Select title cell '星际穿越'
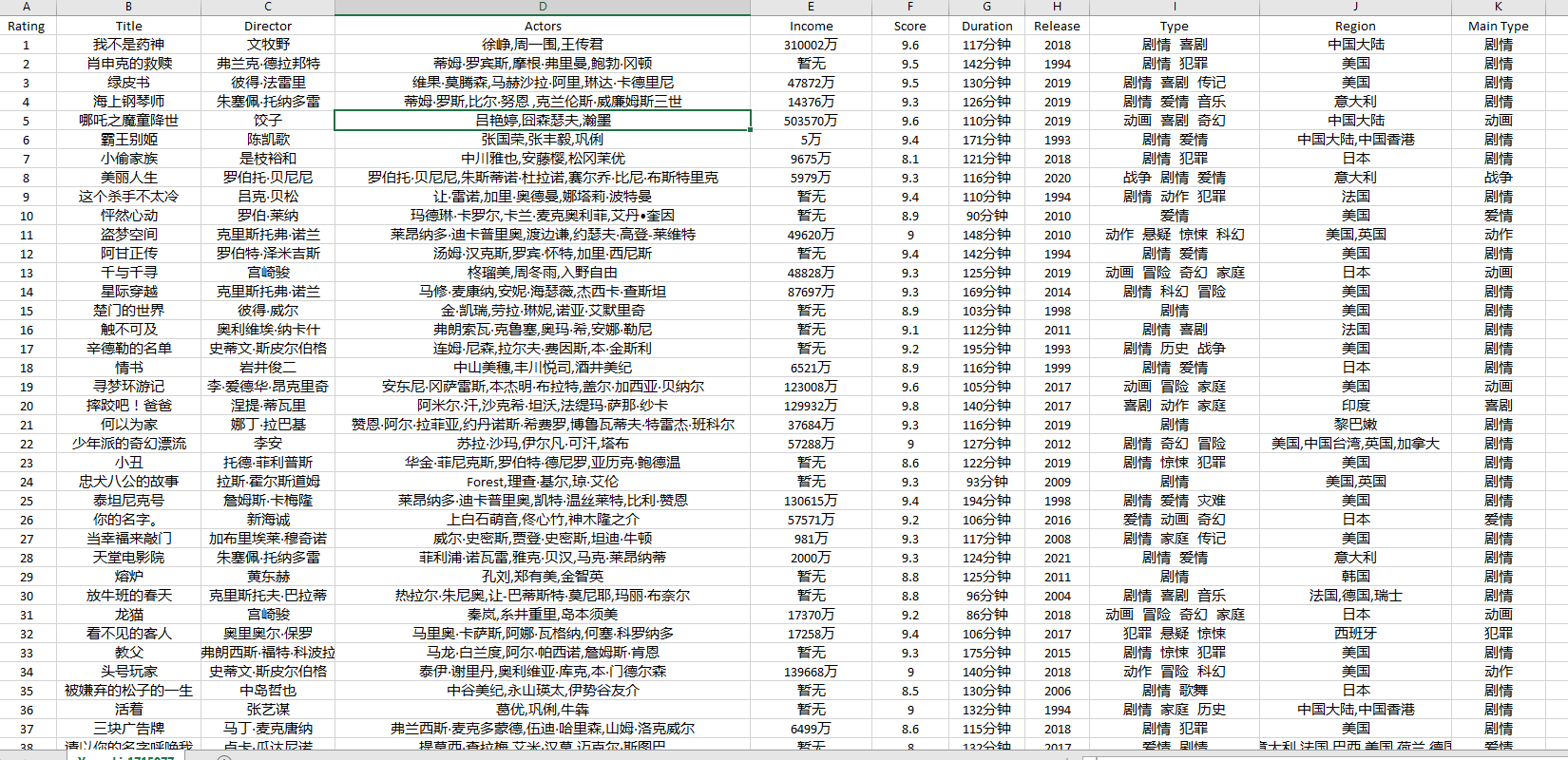The height and width of the screenshot is (760, 1568). tap(128, 292)
